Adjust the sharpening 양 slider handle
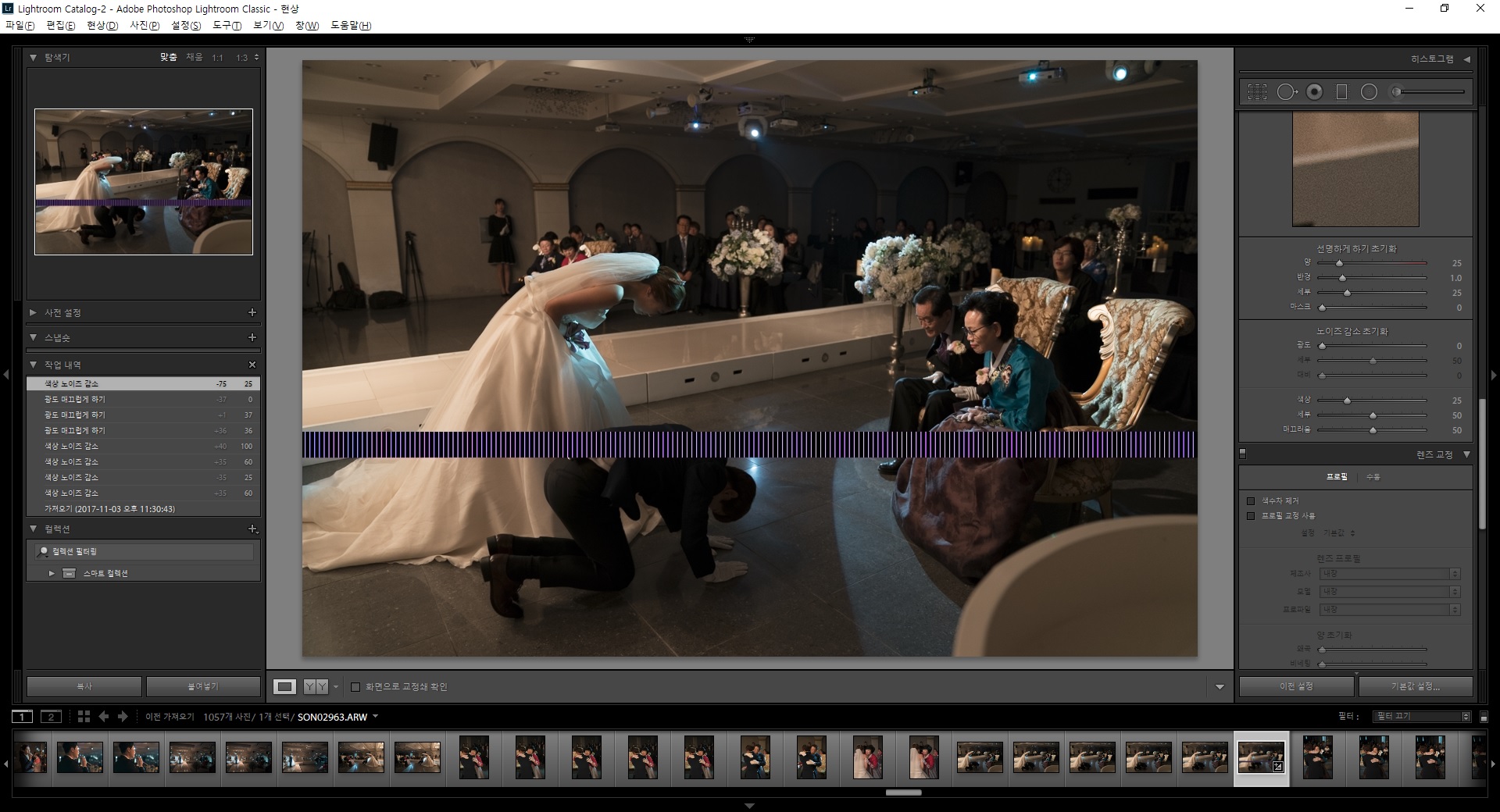Viewport: 1500px width, 812px height. coord(1339,263)
